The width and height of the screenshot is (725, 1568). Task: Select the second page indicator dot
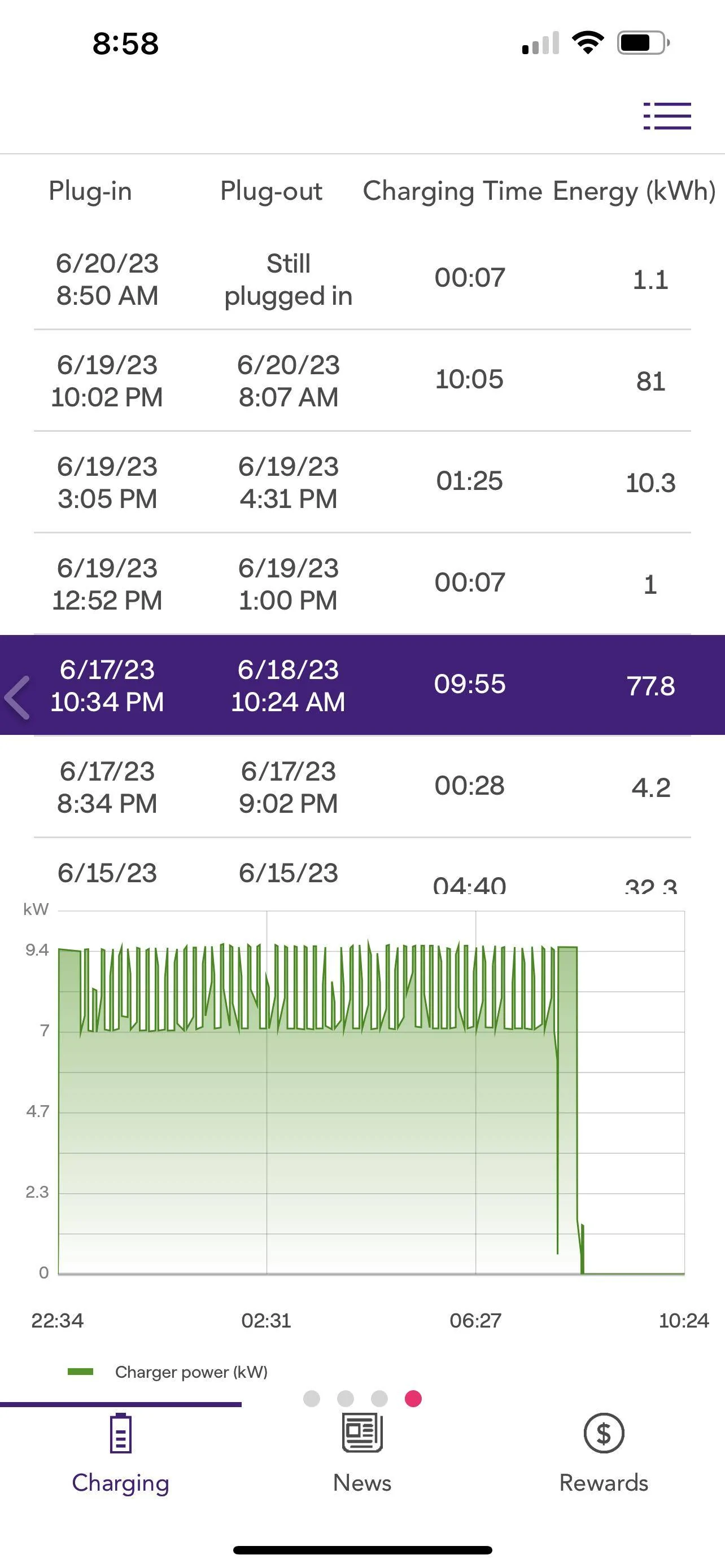345,1398
